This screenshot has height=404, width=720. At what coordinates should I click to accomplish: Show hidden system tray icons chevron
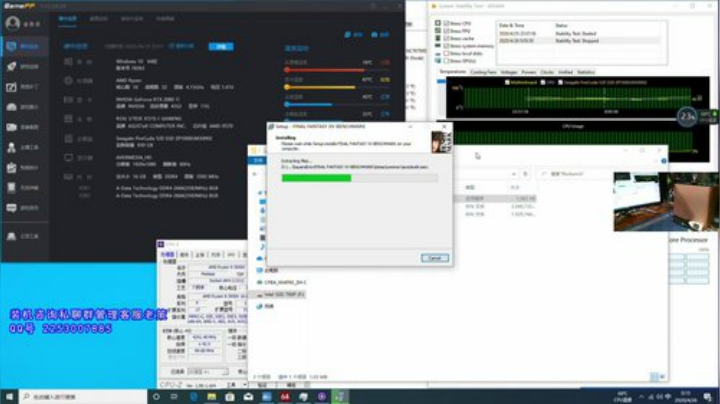tap(641, 397)
